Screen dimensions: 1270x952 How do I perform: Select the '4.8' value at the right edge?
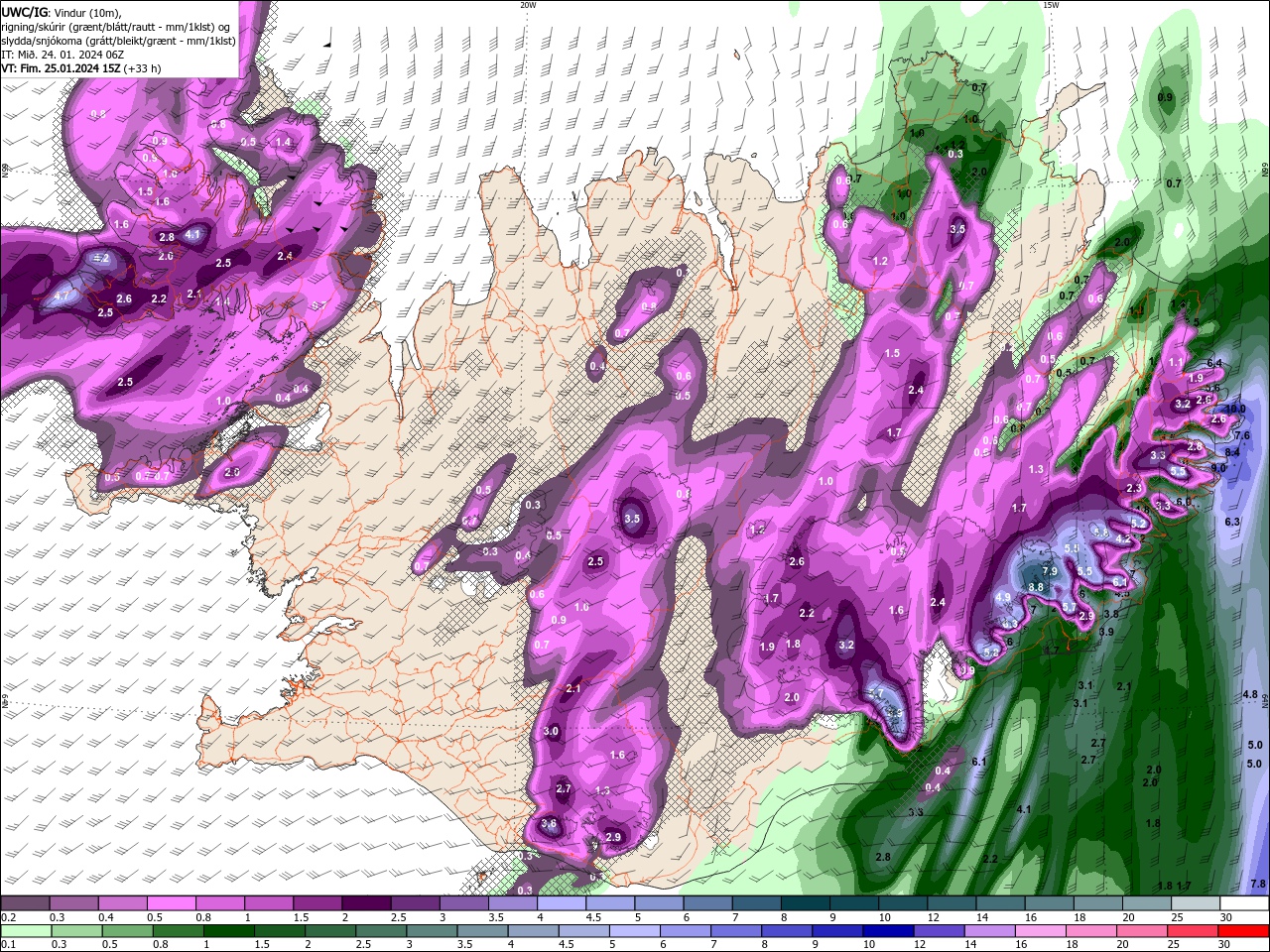[x=1250, y=695]
